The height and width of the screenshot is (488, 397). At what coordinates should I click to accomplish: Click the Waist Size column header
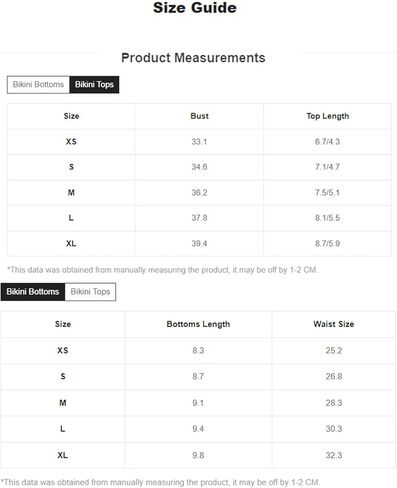click(334, 324)
